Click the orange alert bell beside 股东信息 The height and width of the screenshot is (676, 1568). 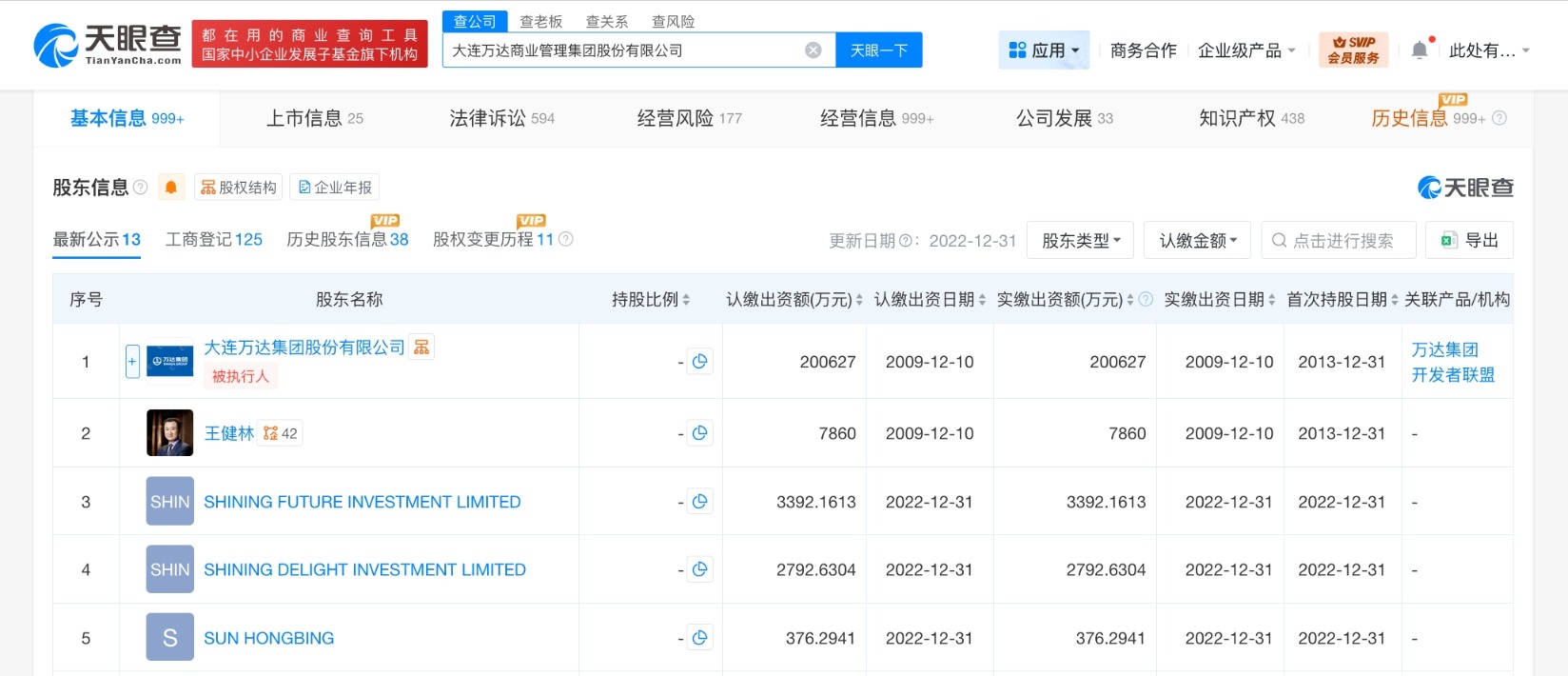[x=171, y=188]
